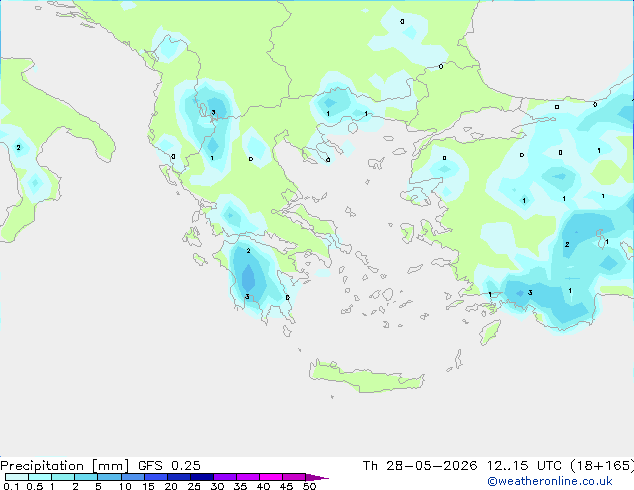Click the 'Th 28-05-2026' date text
The image size is (634, 490).
(x=420, y=466)
